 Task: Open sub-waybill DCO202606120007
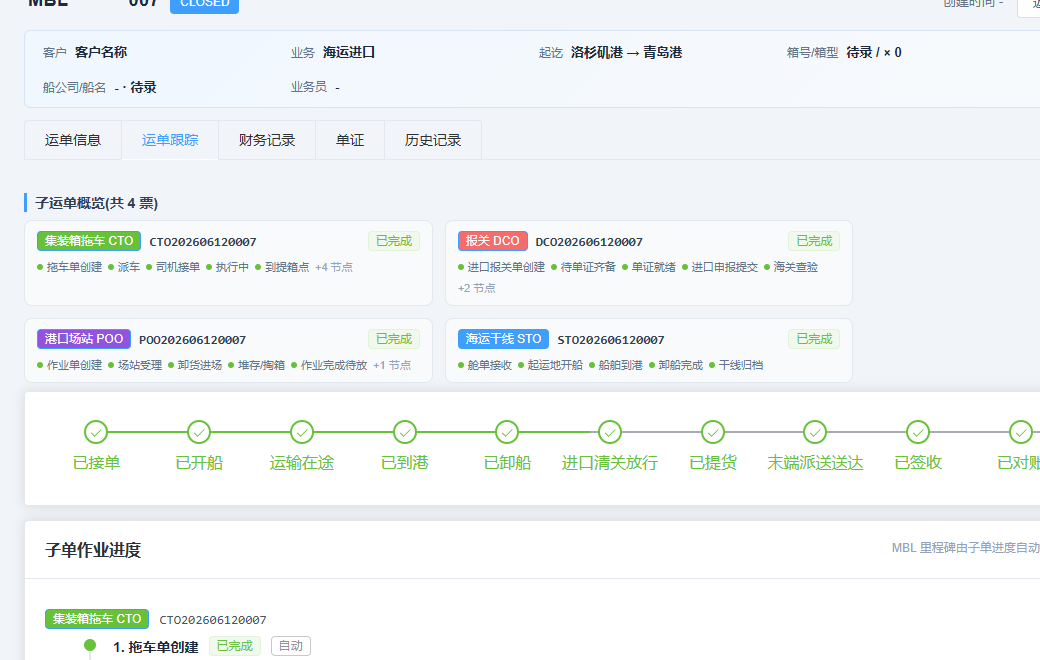[x=589, y=242]
